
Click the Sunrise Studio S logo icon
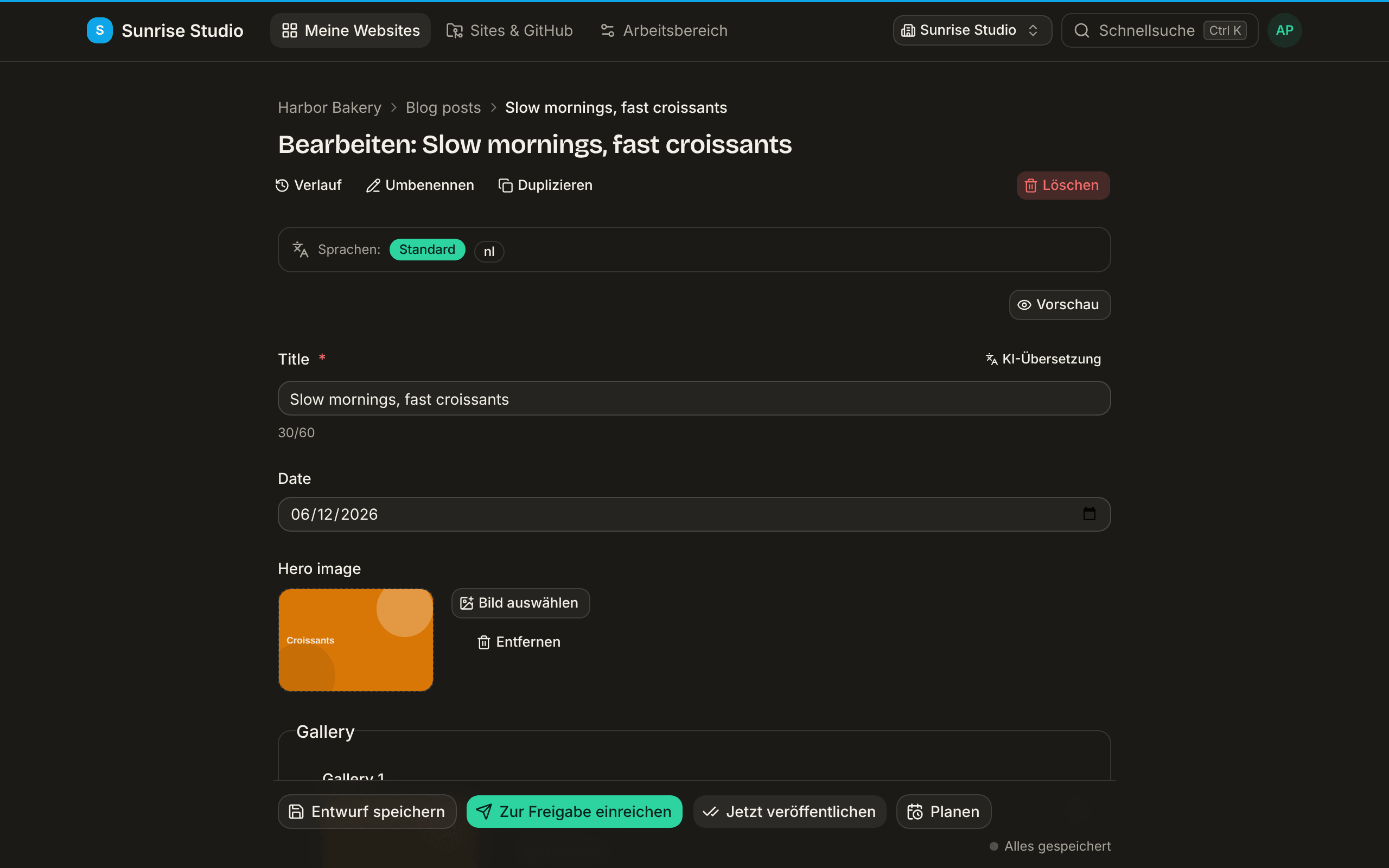coord(99,30)
